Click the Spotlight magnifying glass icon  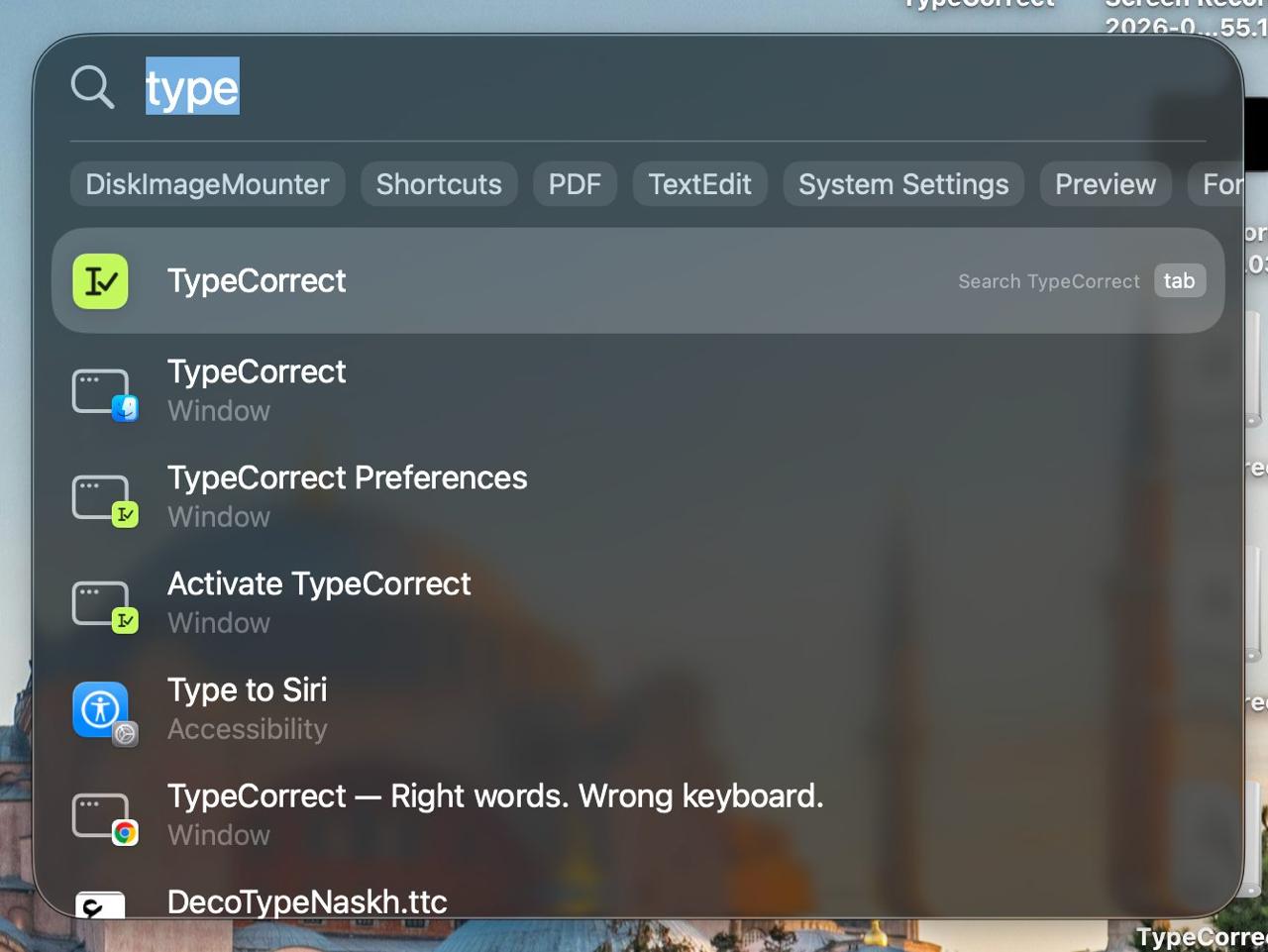click(93, 87)
